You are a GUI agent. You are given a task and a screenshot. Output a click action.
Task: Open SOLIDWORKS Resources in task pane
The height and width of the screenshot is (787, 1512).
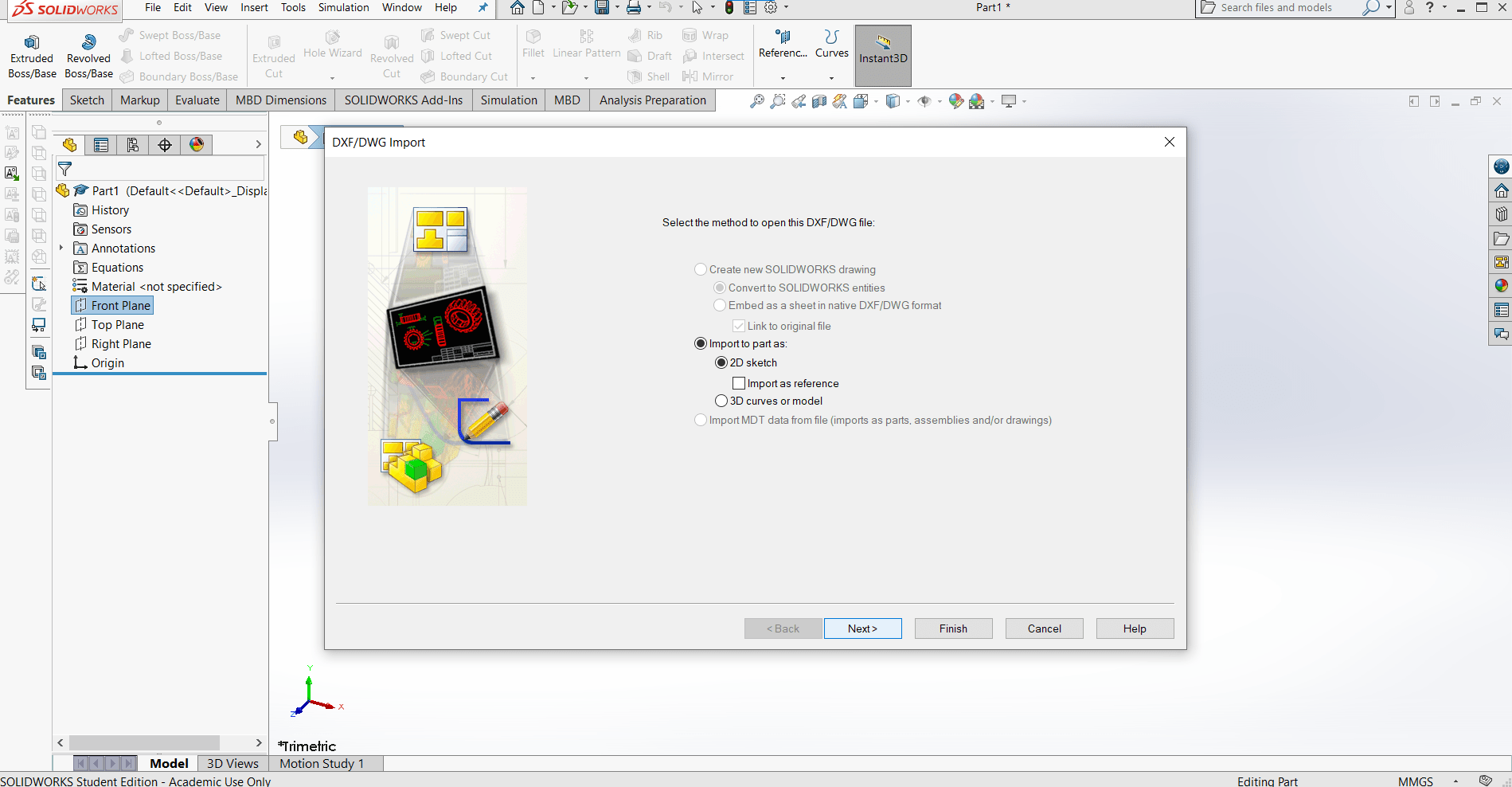click(x=1501, y=190)
